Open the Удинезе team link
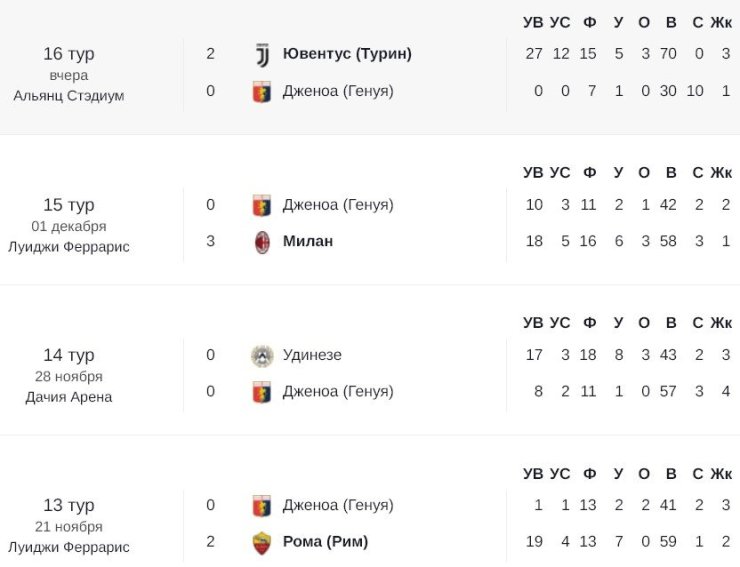 pos(312,355)
